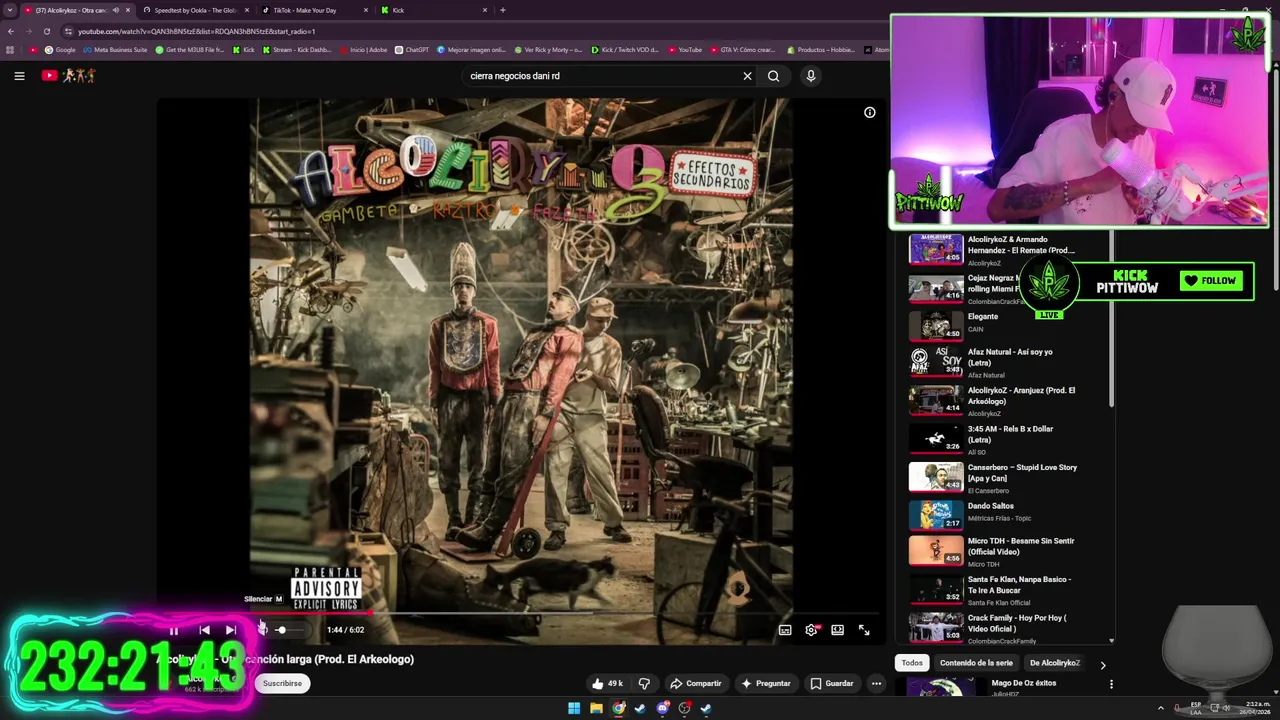Pause the playing video

173,630
